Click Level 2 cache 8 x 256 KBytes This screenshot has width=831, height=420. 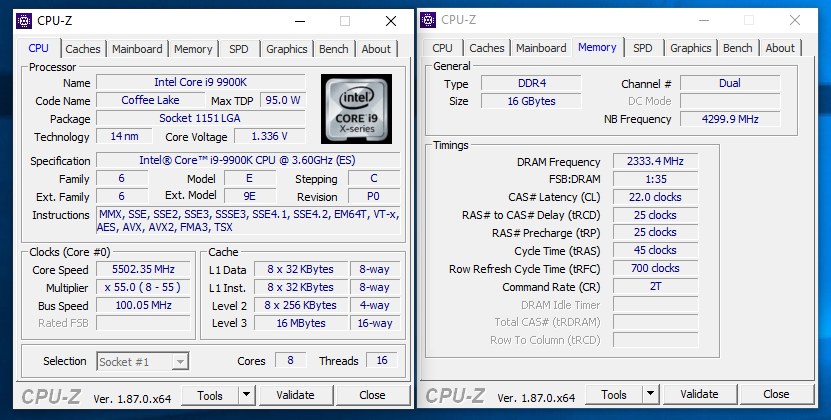tap(300, 305)
